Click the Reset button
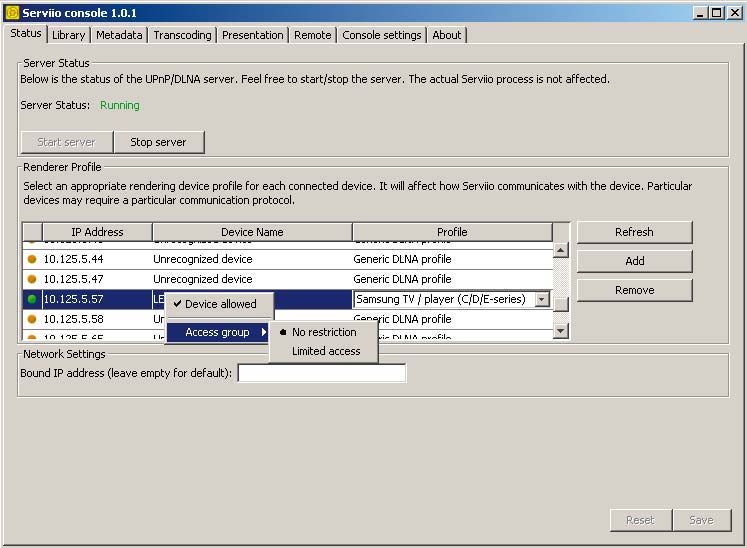 tap(641, 520)
